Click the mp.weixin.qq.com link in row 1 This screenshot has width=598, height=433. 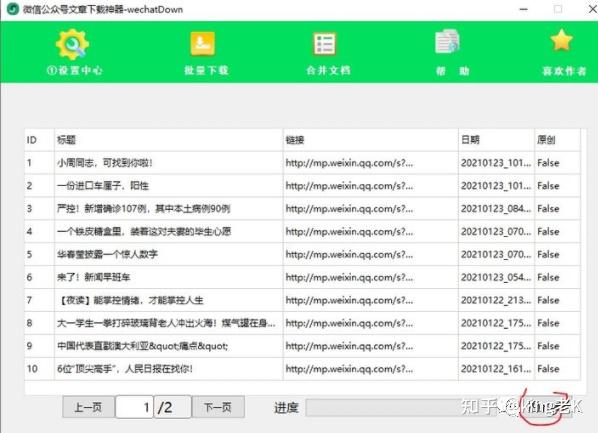point(349,163)
